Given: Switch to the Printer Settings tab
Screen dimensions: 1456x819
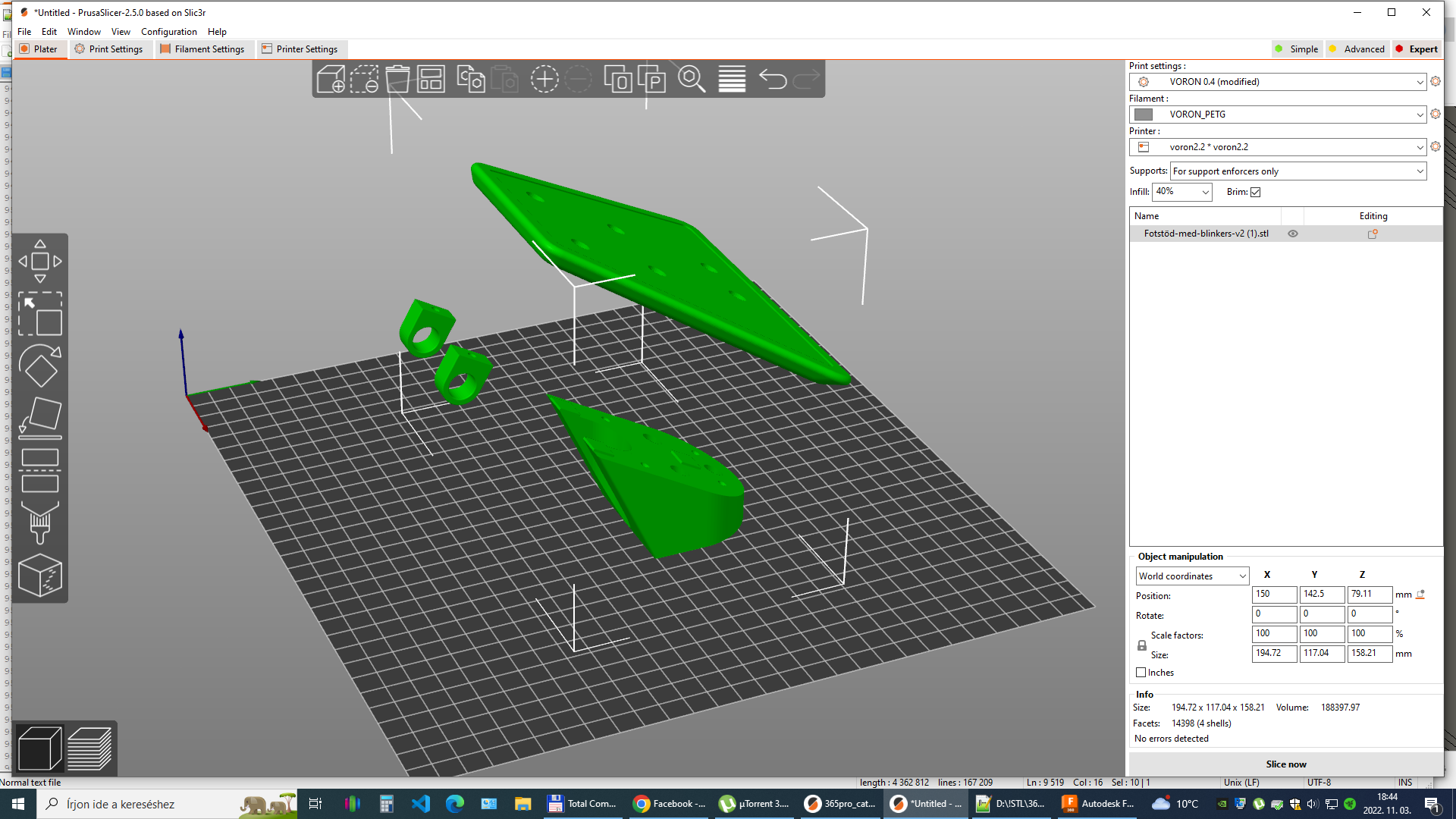Looking at the screenshot, I should 300,49.
